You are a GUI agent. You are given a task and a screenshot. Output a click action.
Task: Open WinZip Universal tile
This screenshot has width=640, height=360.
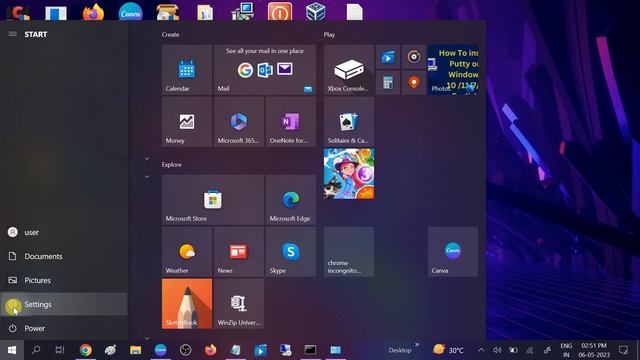click(x=239, y=304)
